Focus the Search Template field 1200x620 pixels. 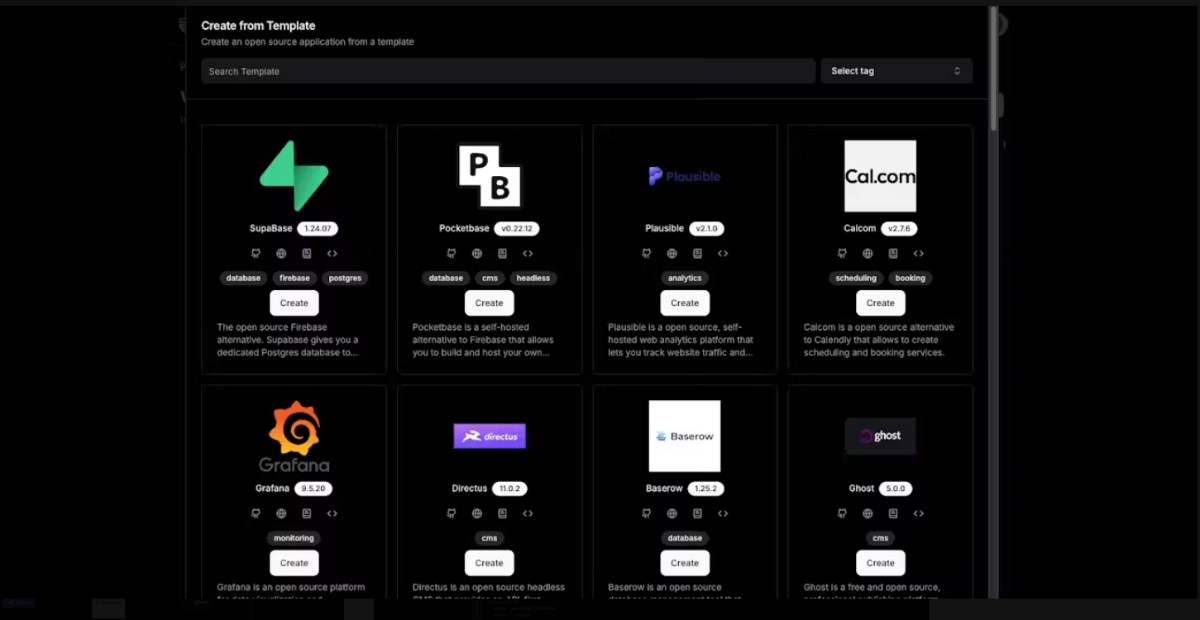point(508,71)
